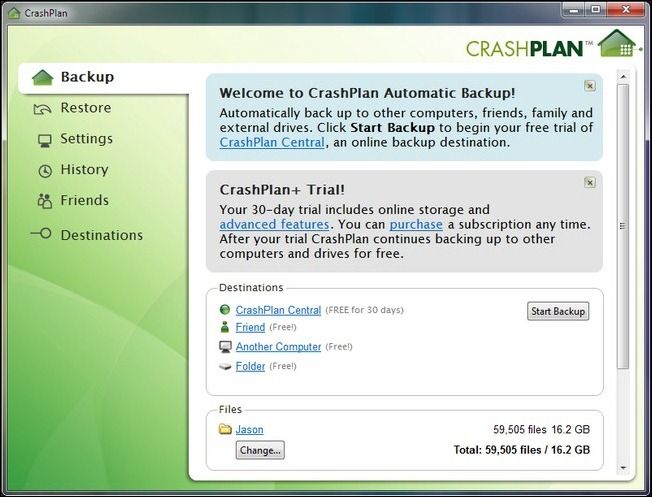Screen dimensions: 652x497
Task: Click the Backup house icon in sidebar
Action: (42, 77)
